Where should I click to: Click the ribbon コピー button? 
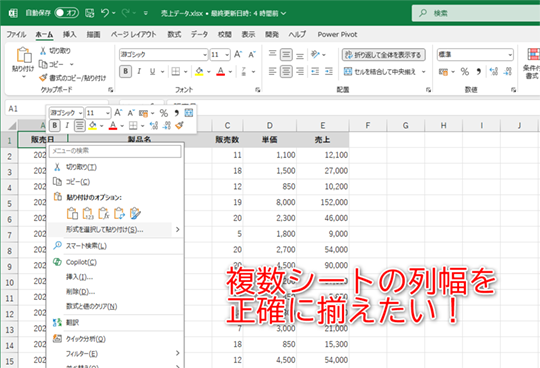[x=51, y=64]
